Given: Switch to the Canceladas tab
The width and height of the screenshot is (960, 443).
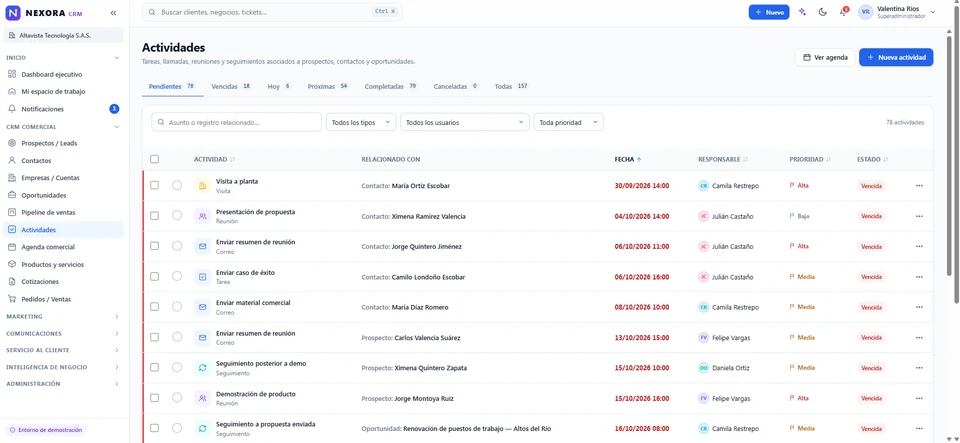Looking at the screenshot, I should coord(456,86).
